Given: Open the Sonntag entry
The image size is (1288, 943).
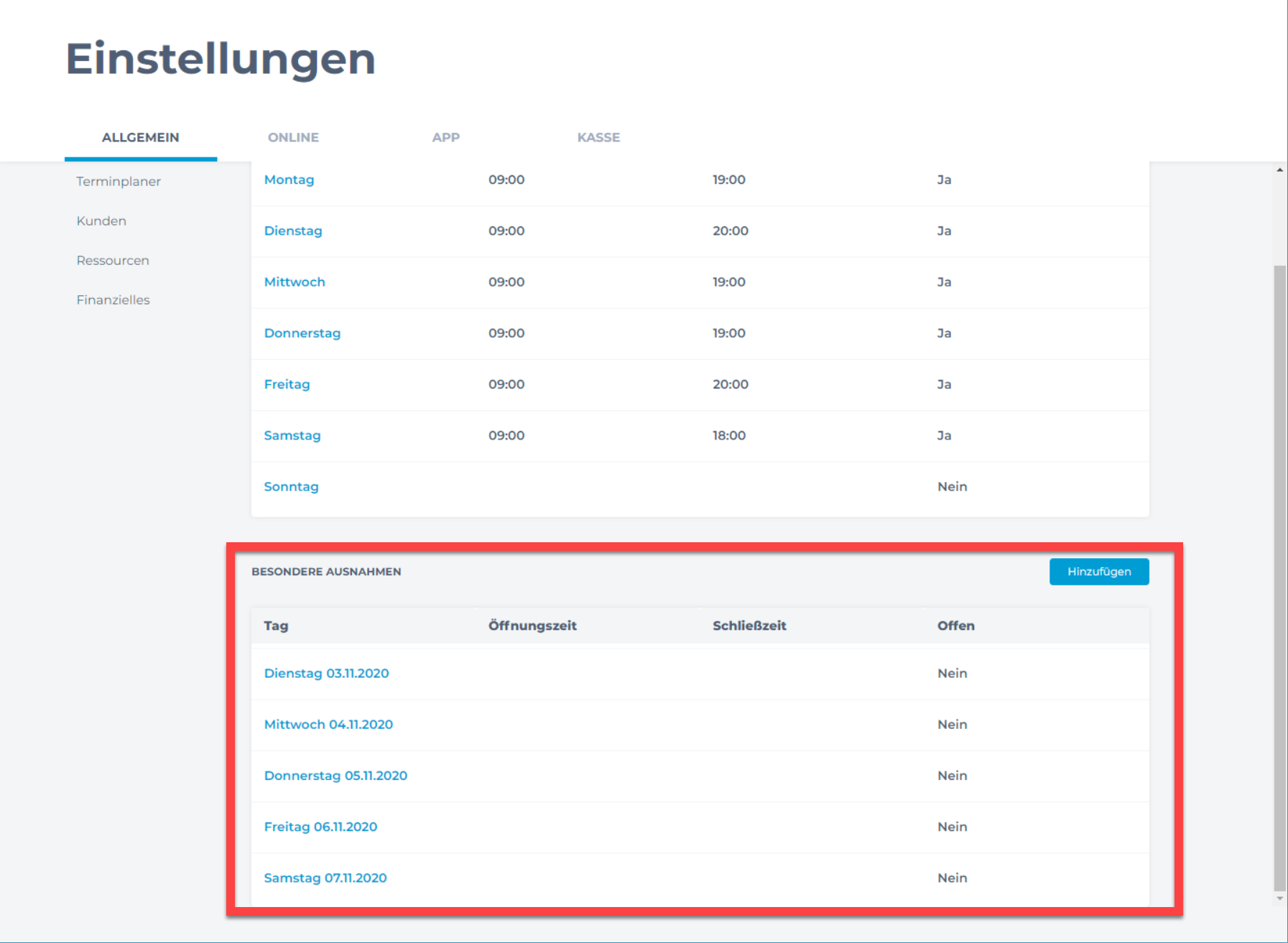Looking at the screenshot, I should [x=291, y=487].
